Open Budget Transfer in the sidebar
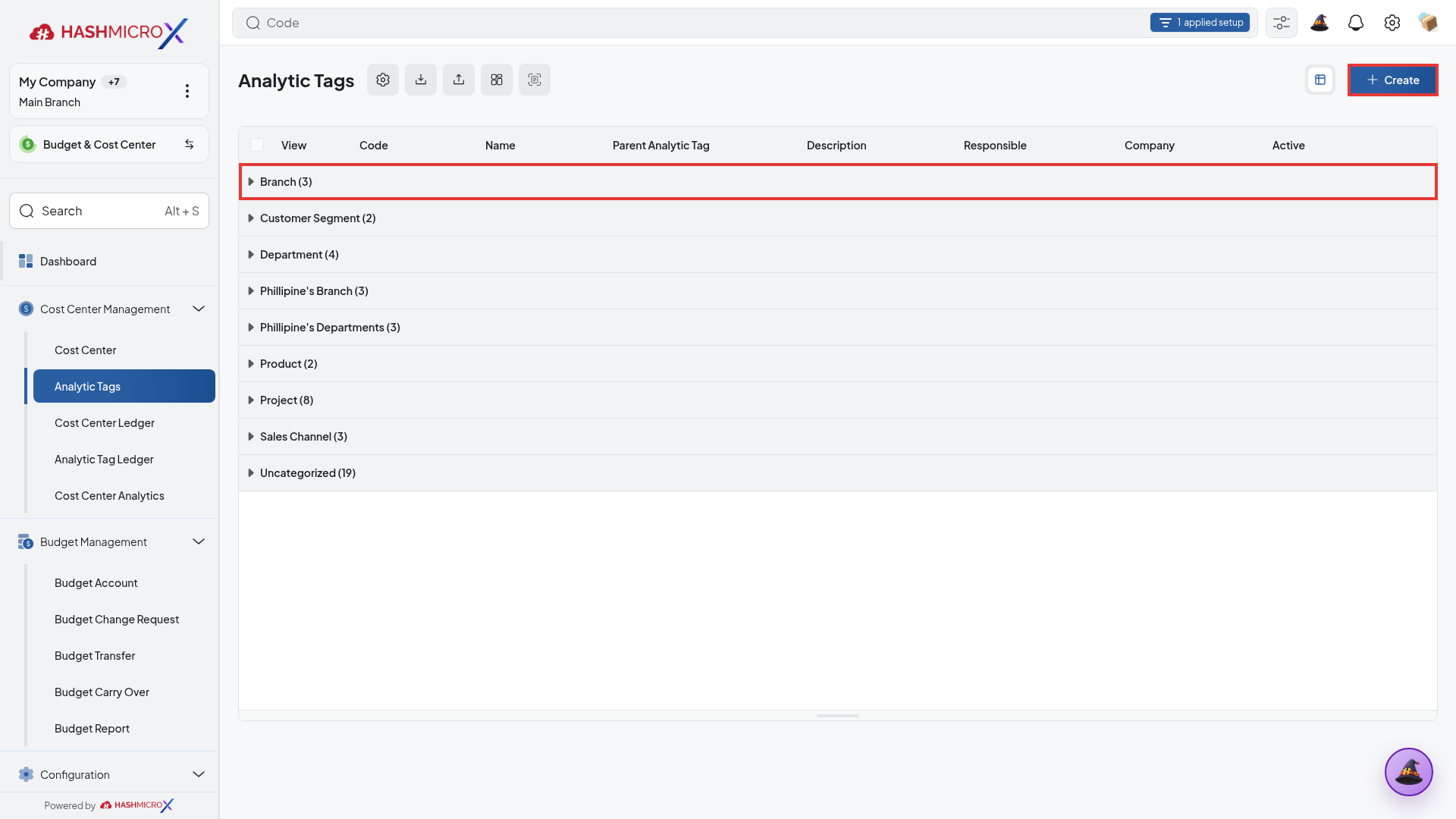This screenshot has height=819, width=1456. pyautogui.click(x=124, y=656)
